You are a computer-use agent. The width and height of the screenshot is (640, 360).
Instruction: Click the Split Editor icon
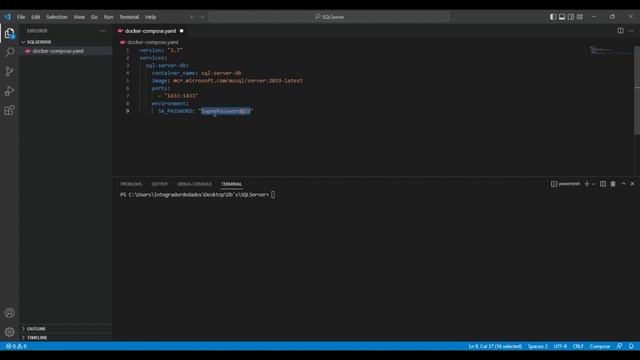pyautogui.click(x=620, y=31)
